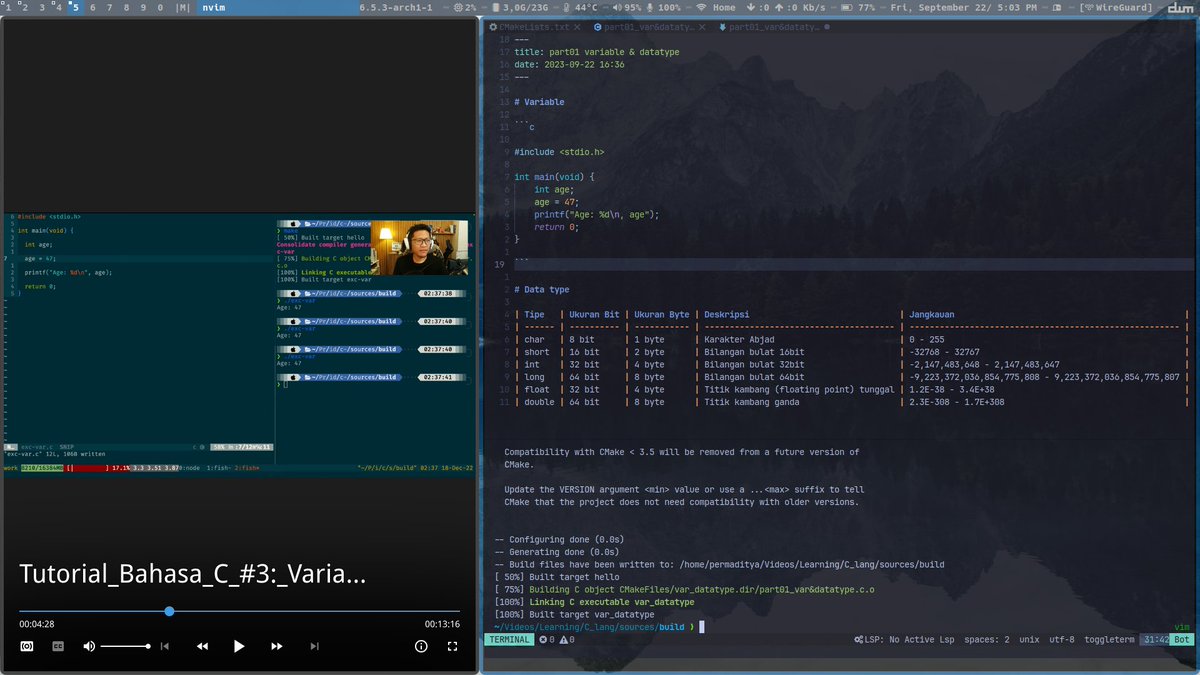Click the 31:42 cursor position indicator
Image resolution: width=1200 pixels, height=675 pixels.
[1155, 639]
